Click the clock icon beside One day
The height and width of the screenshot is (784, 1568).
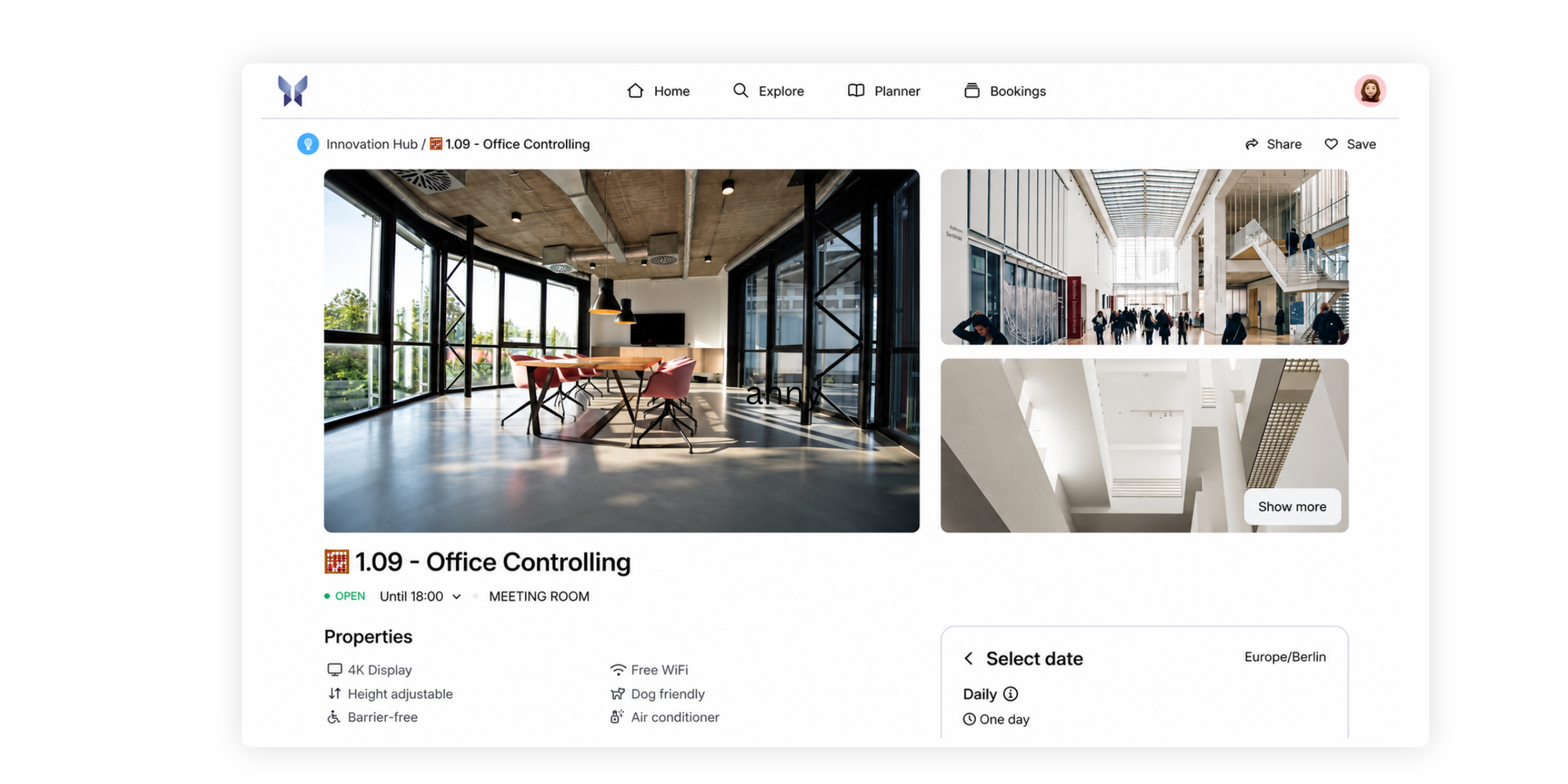(970, 719)
